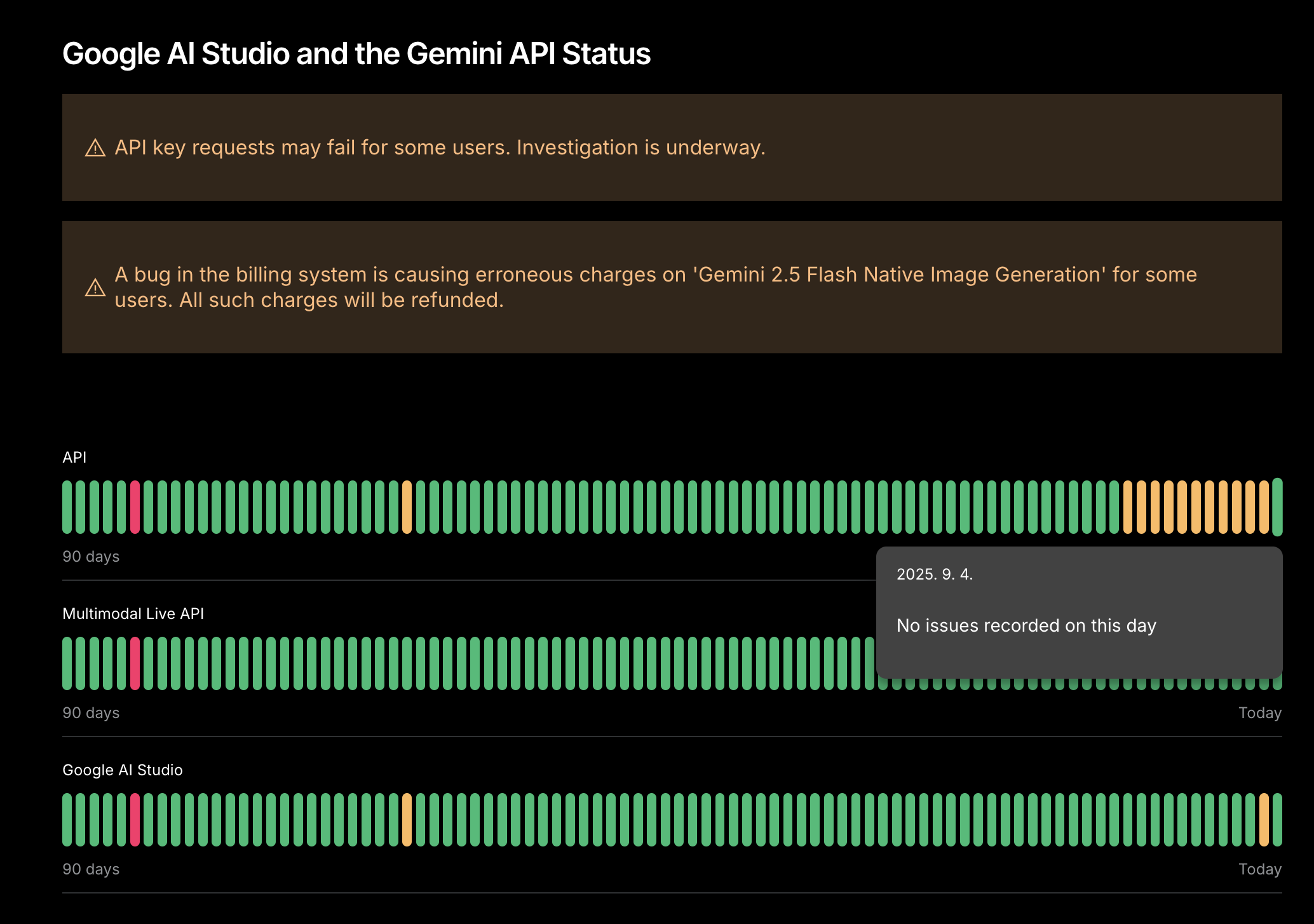
Task: Select today's highlighted green bar in API row
Action: [1277, 507]
